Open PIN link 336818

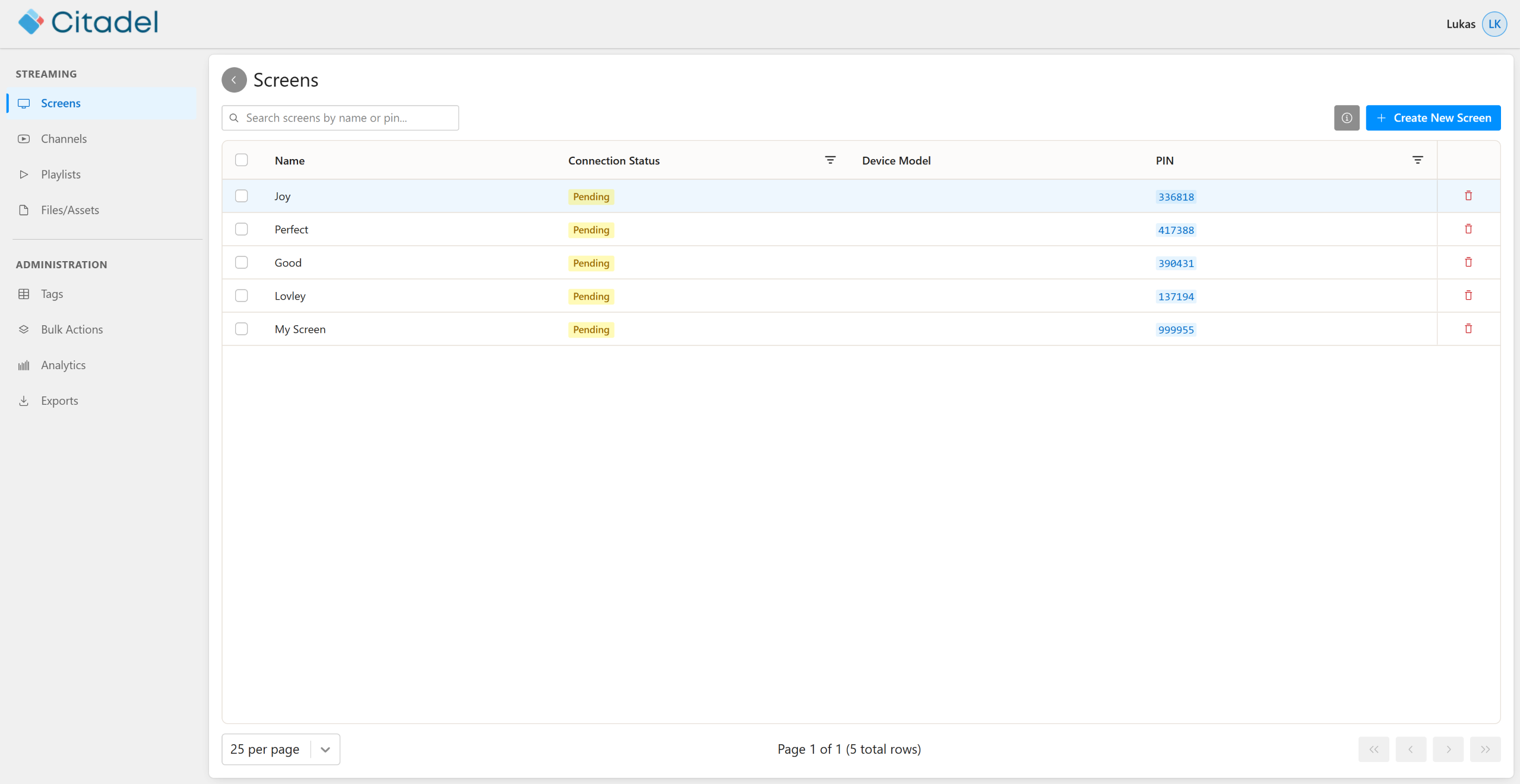pos(1176,196)
